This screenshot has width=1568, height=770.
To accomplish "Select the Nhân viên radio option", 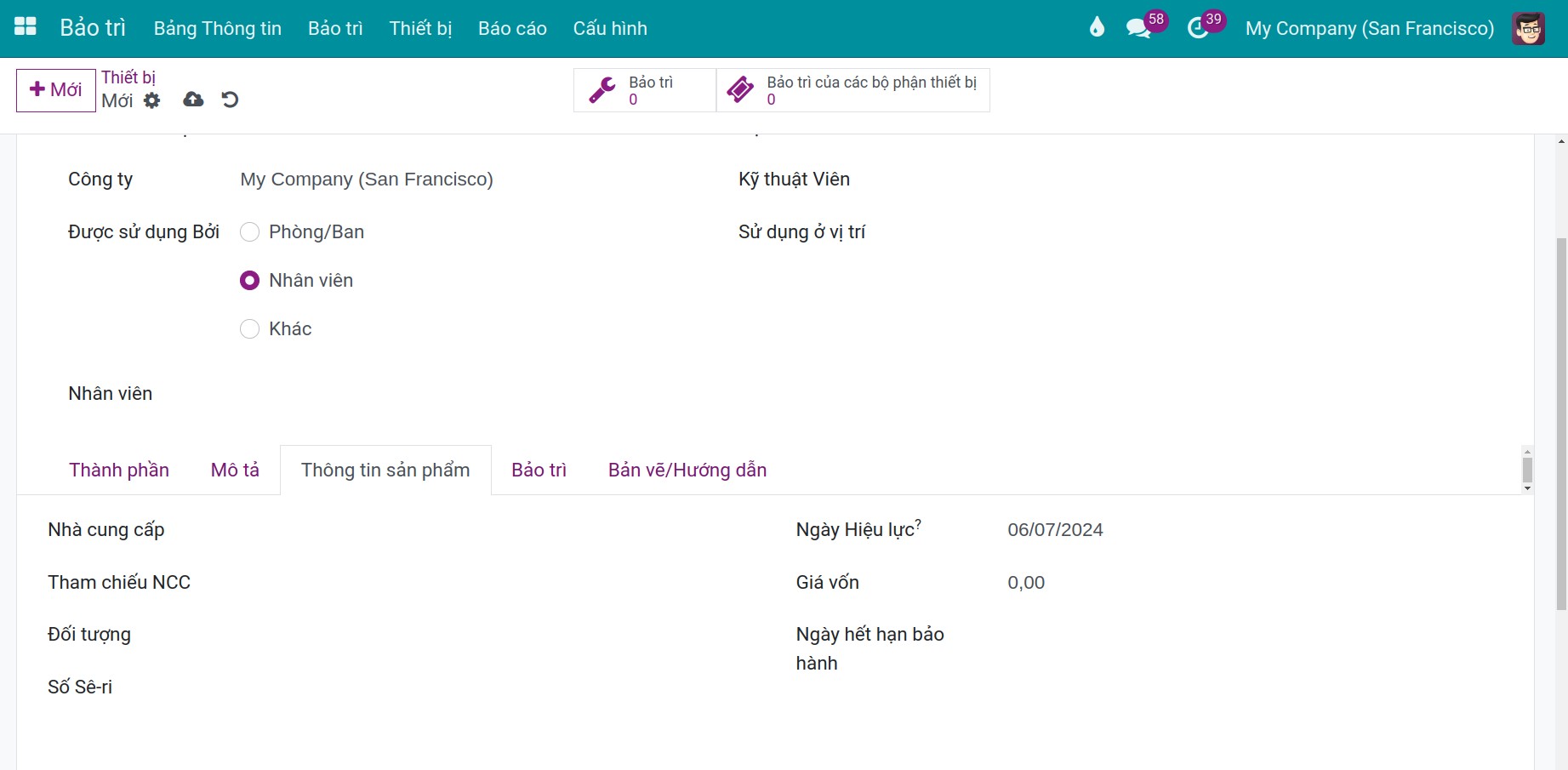I will click(x=249, y=281).
